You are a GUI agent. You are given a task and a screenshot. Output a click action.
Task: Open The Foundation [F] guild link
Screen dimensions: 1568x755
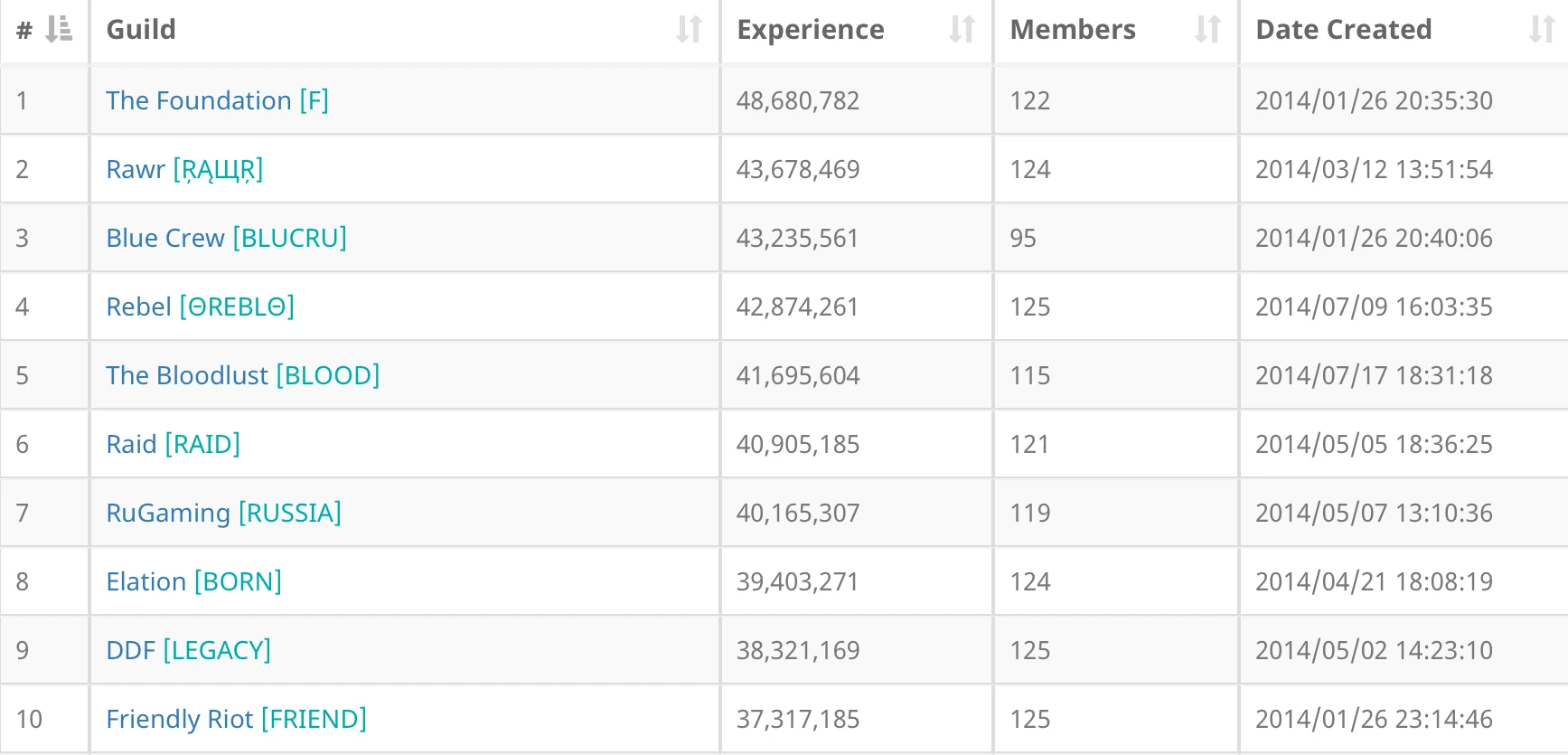tap(217, 100)
